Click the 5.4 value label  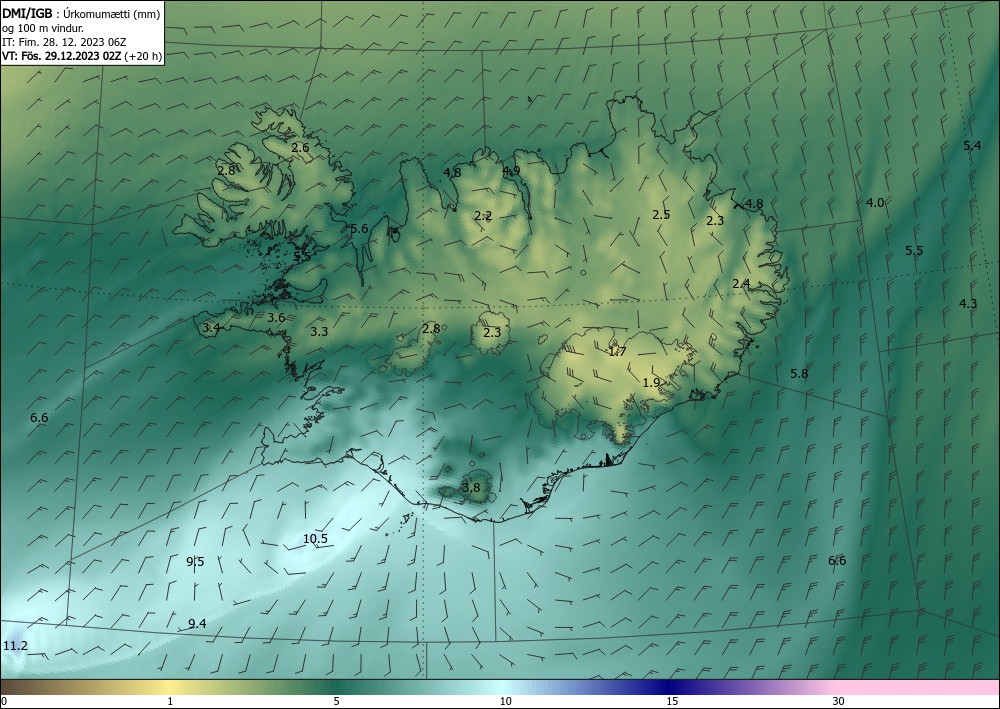(972, 145)
